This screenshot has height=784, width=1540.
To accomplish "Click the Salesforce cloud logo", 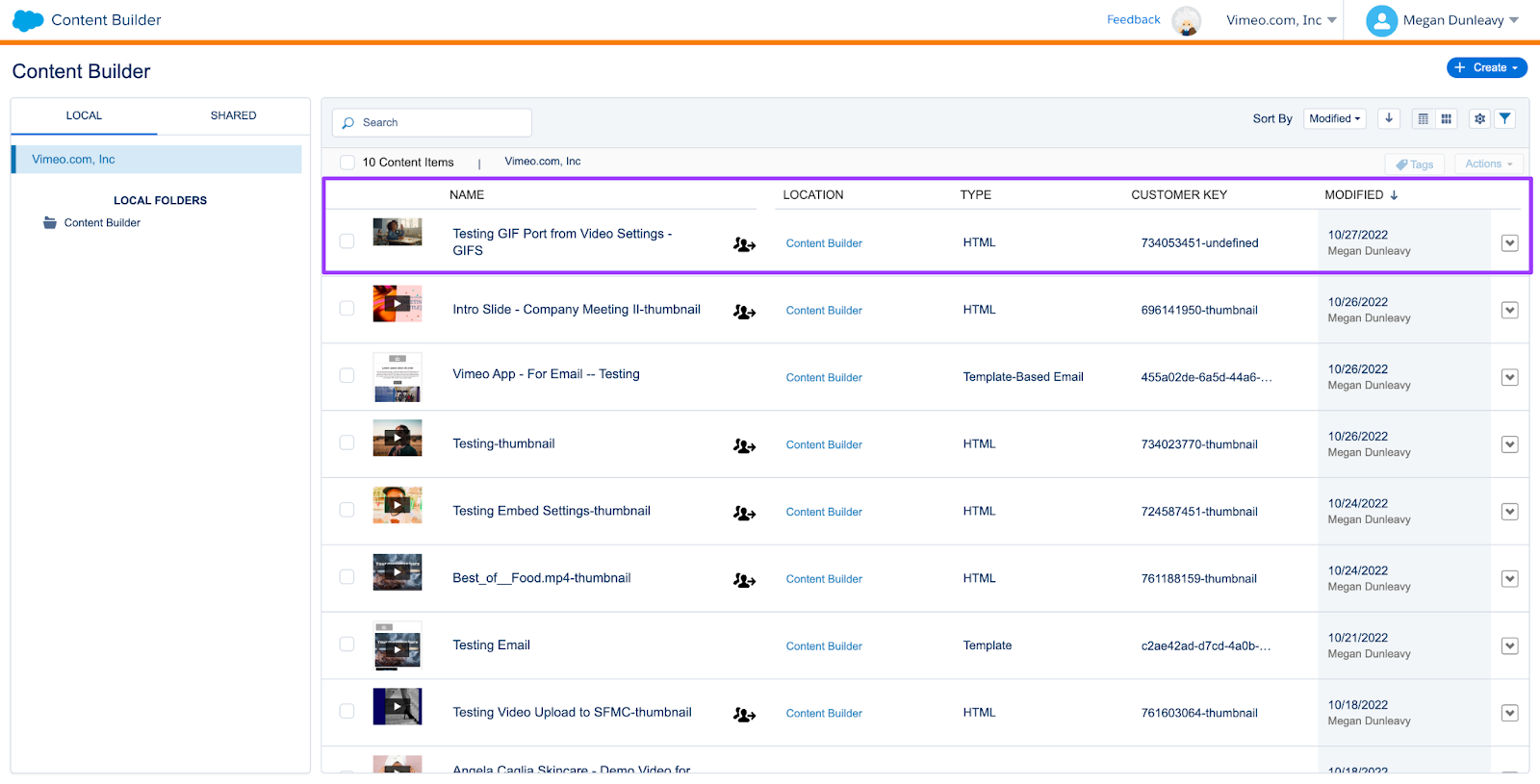I will pos(28,20).
